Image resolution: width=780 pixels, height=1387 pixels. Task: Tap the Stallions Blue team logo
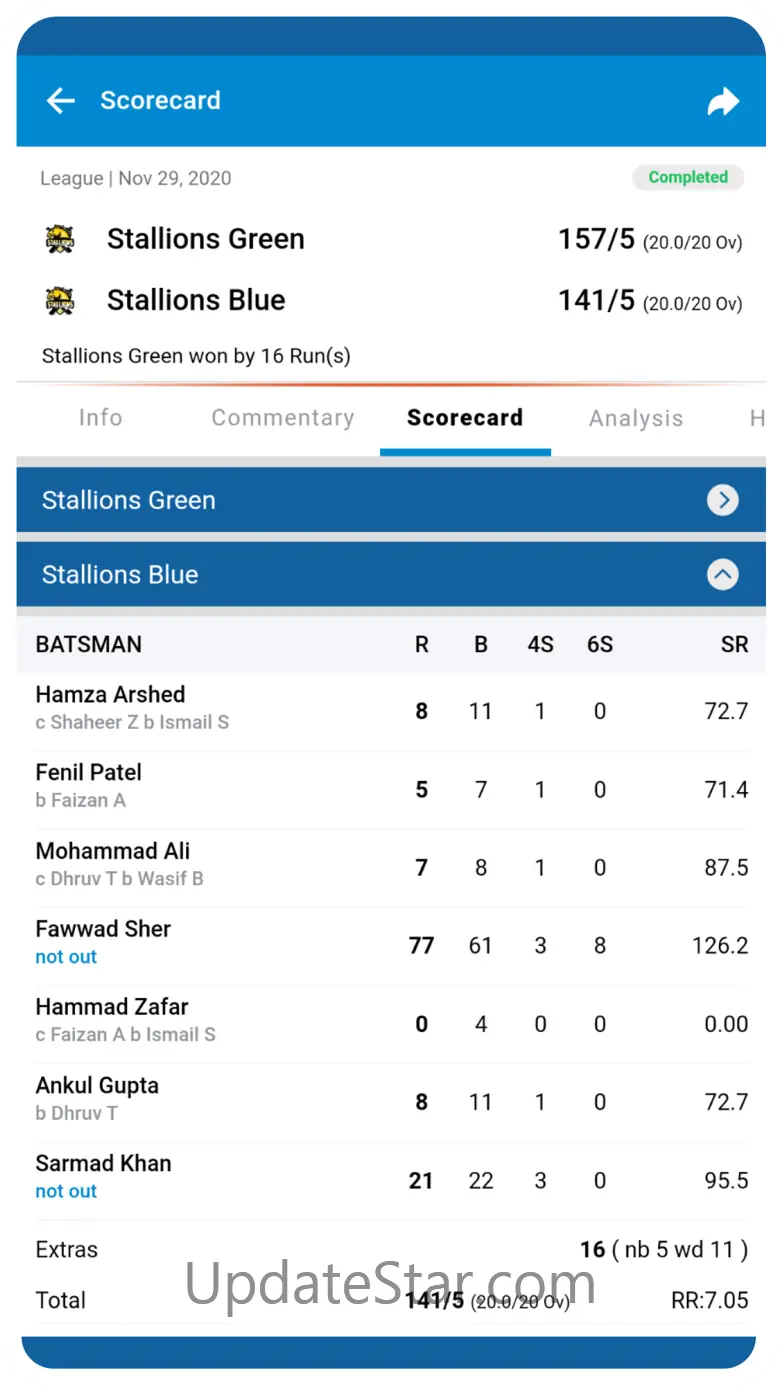[60, 300]
